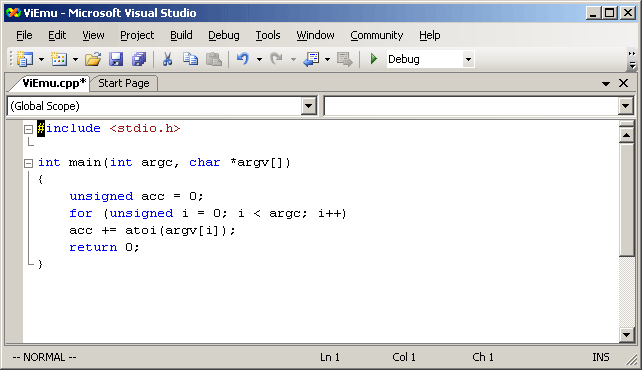
Task: Maximize the Visual Studio window
Action: tap(610, 13)
